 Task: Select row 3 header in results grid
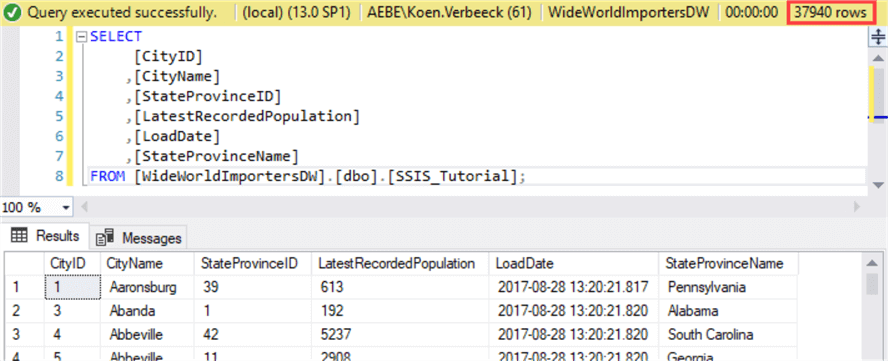coord(25,334)
